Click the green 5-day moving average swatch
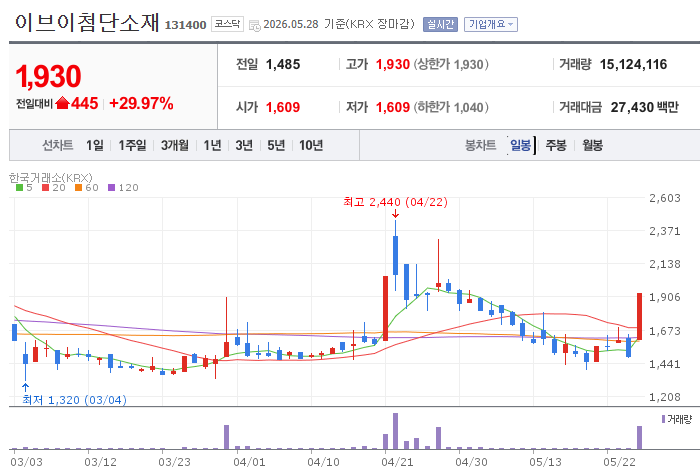 (x=19, y=188)
